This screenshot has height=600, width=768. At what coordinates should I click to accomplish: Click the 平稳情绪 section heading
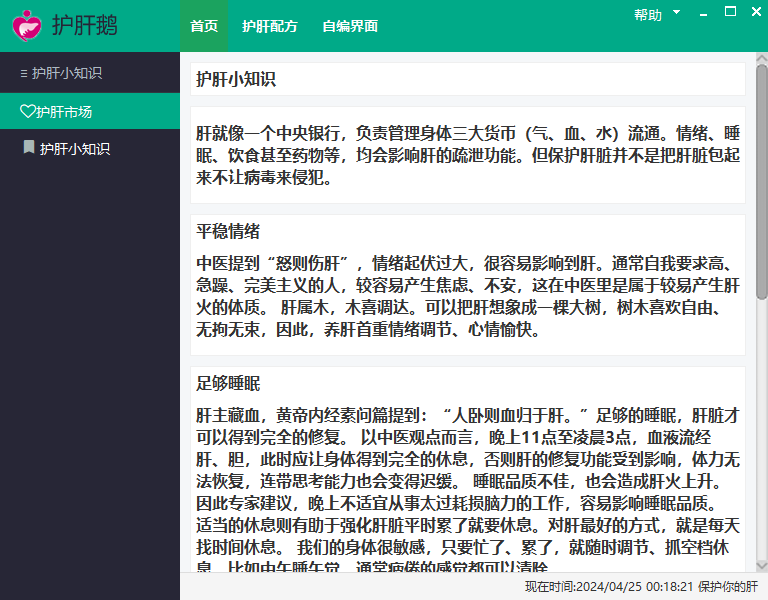[228, 231]
